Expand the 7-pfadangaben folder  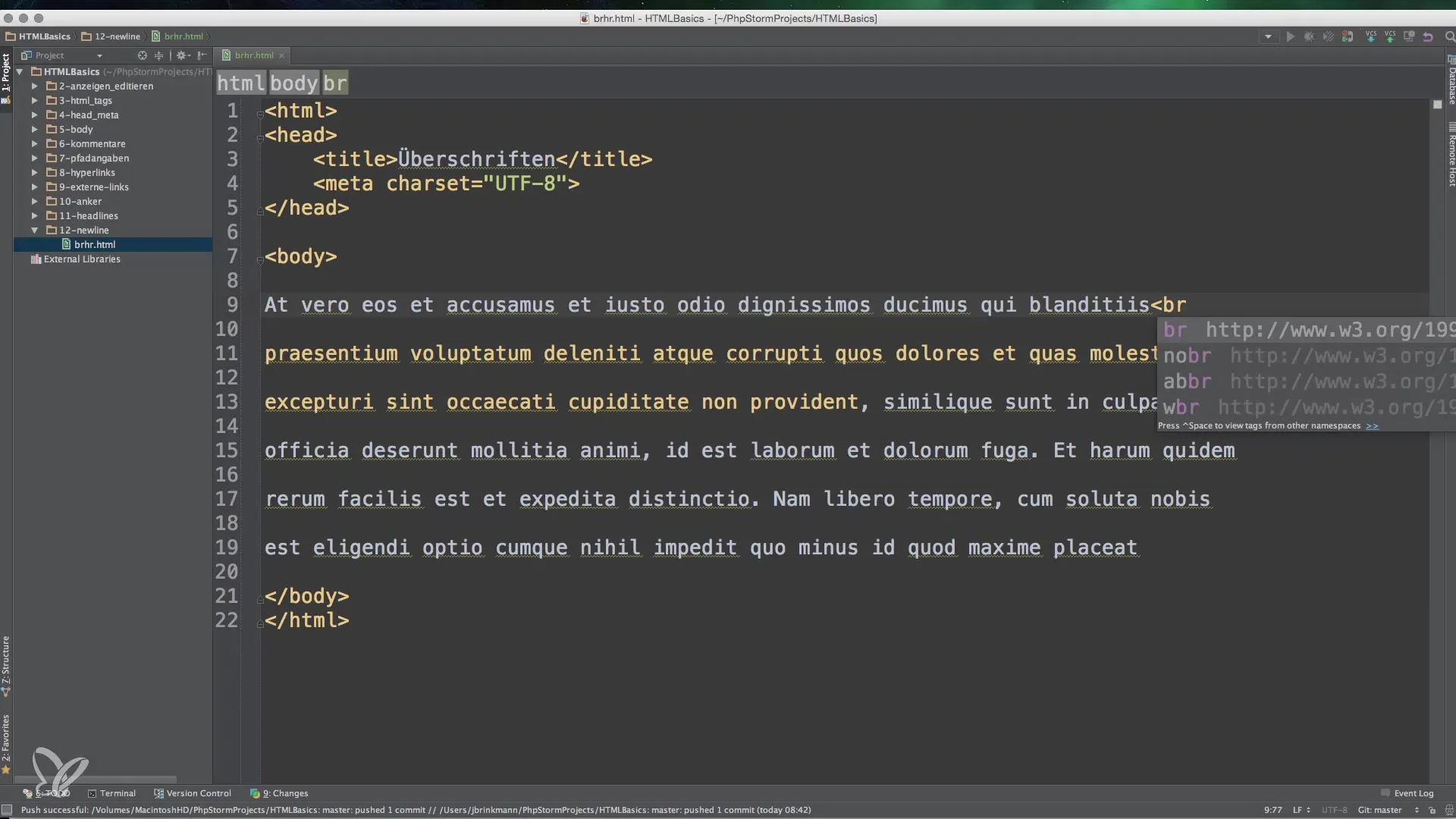(x=34, y=158)
